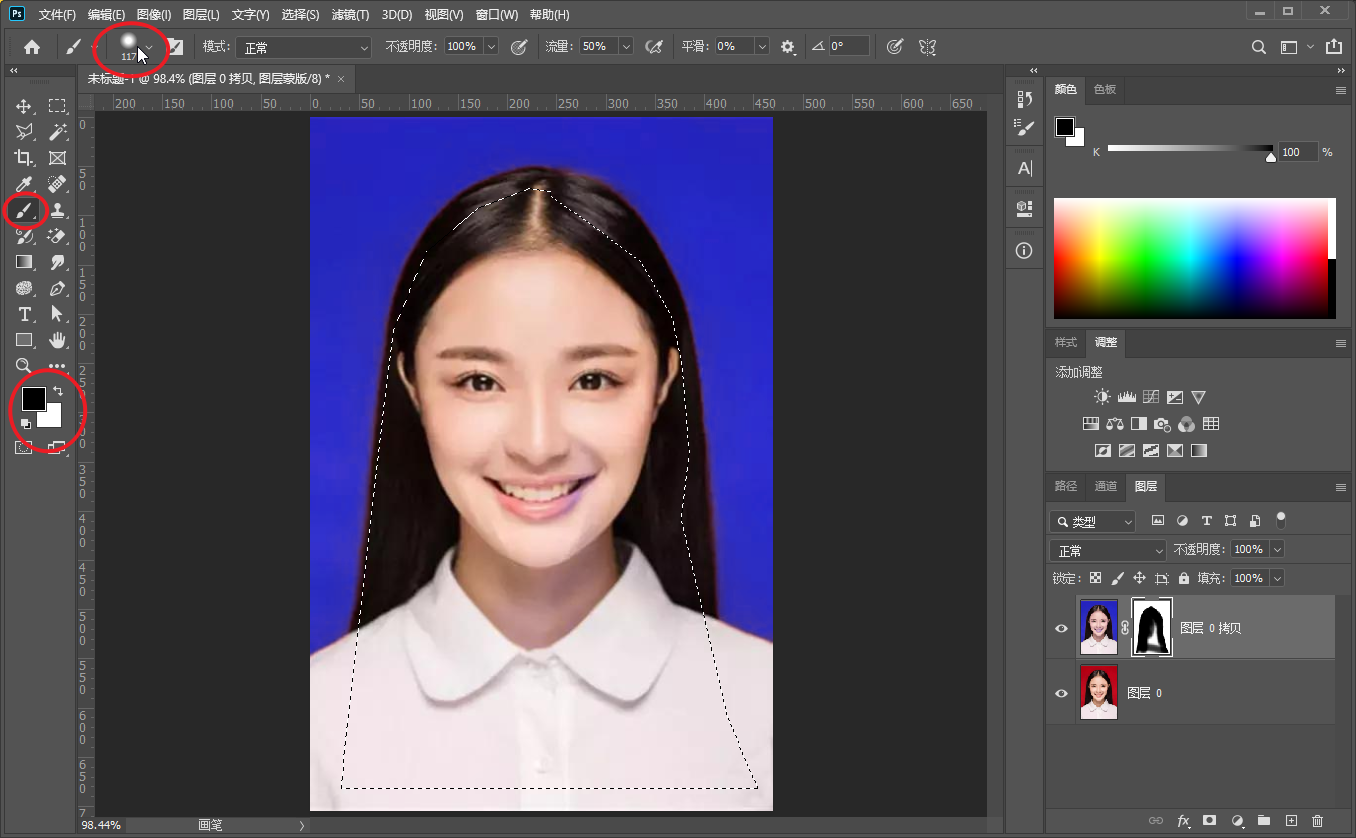Click the delete layer trash icon

pyautogui.click(x=1317, y=821)
